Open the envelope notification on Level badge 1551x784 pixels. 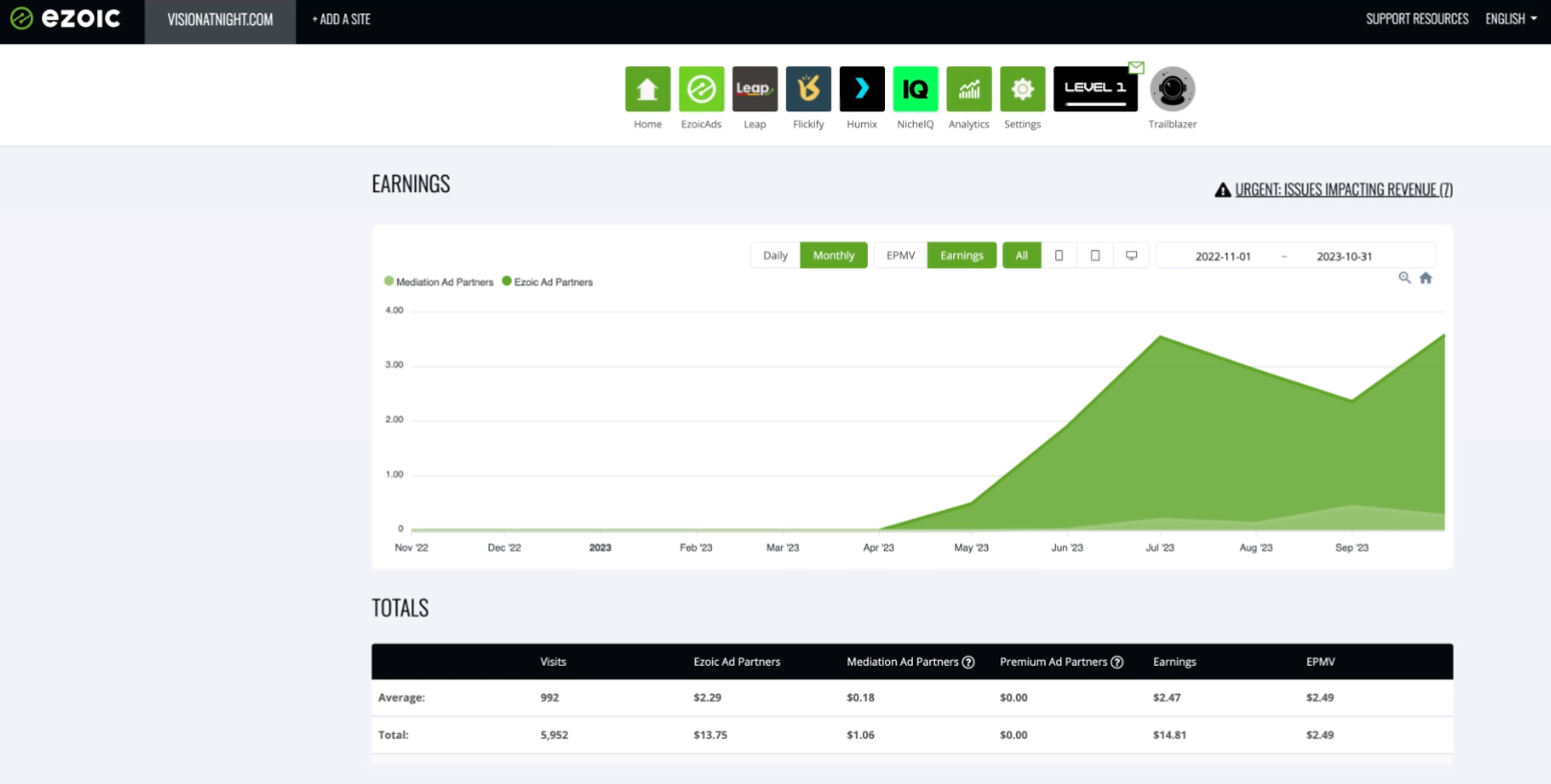click(x=1136, y=67)
